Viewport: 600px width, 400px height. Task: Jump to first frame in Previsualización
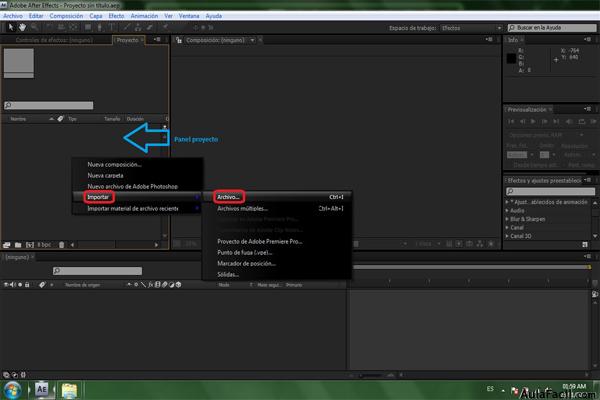[511, 121]
